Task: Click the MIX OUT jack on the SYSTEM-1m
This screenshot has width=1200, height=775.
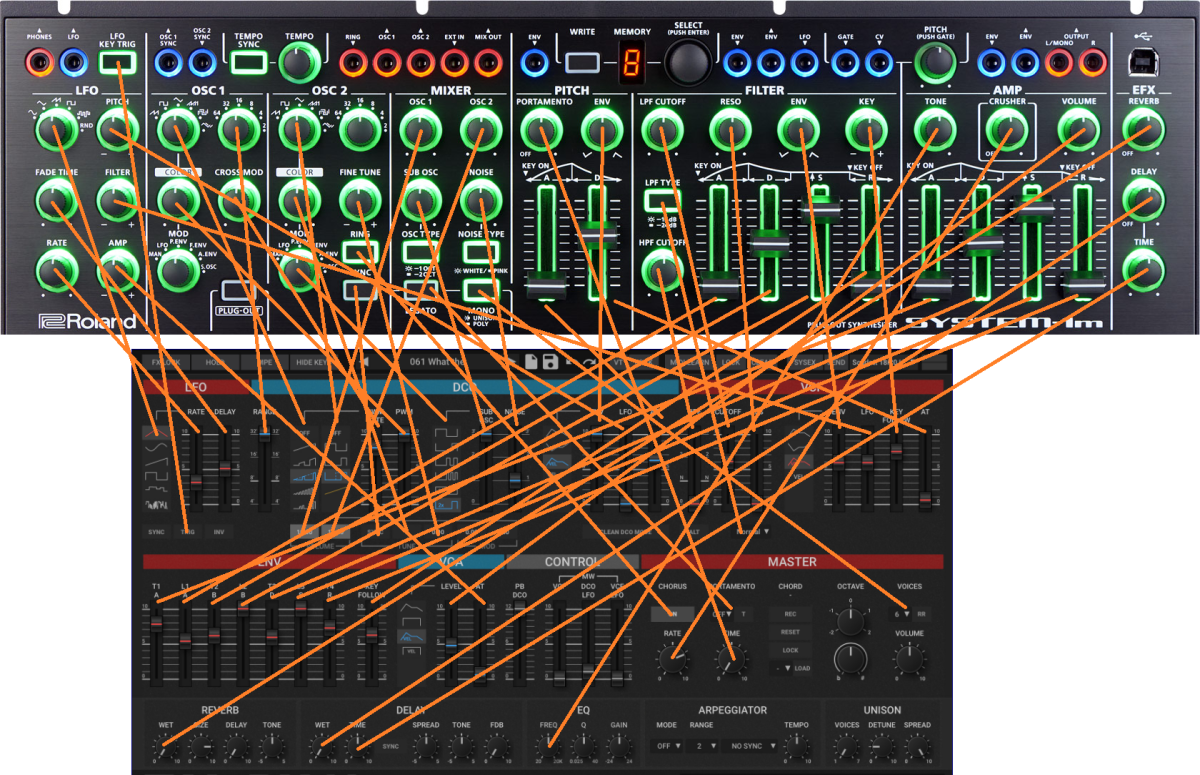Action: coord(488,63)
